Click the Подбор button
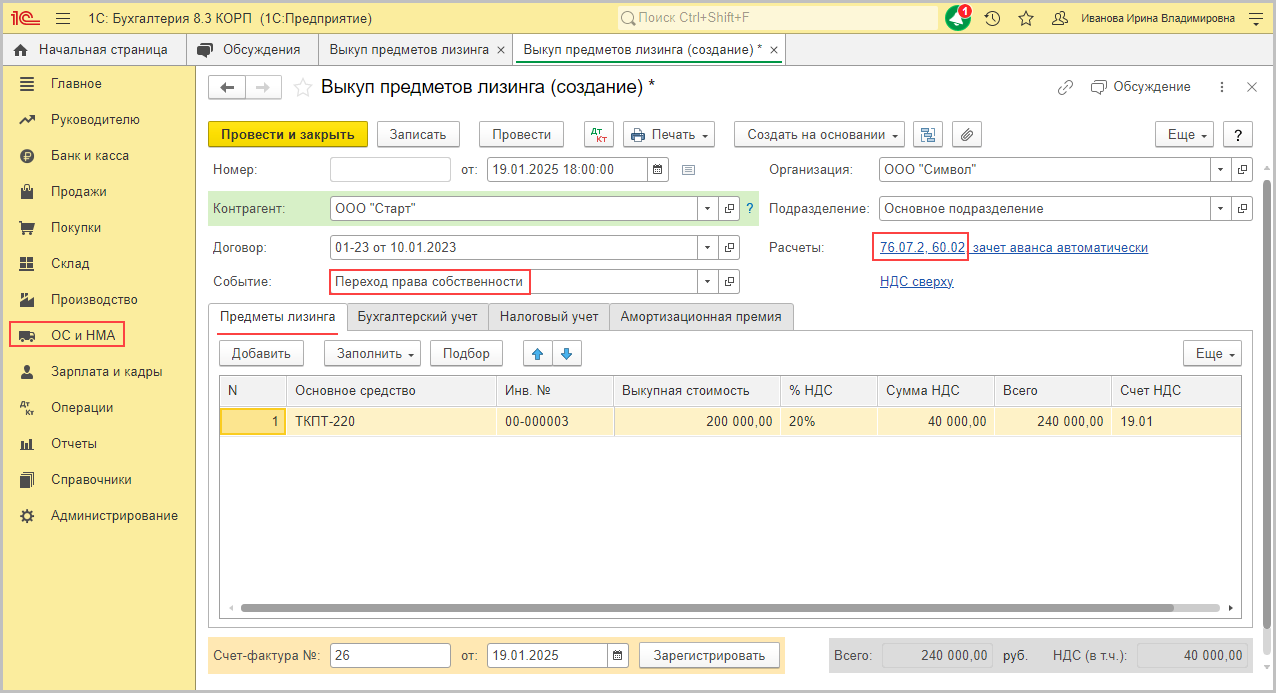1276x693 pixels. coord(466,353)
